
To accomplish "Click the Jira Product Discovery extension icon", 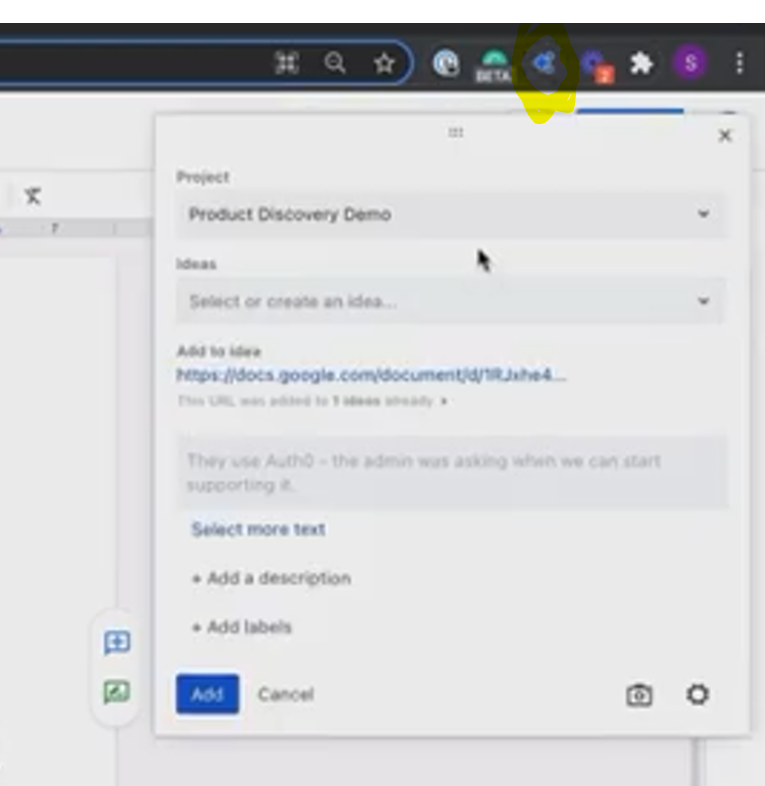I will tap(544, 64).
